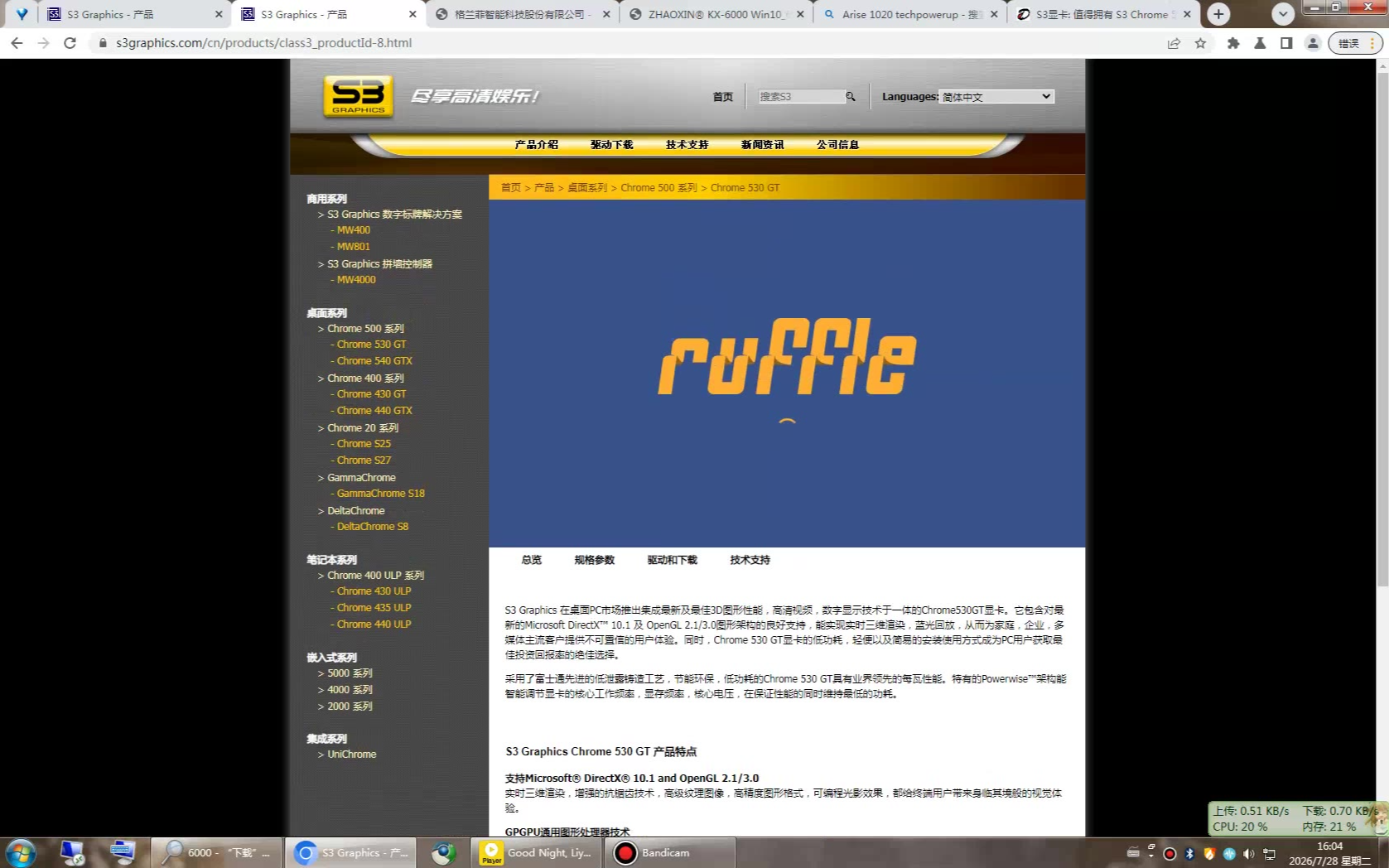Click the S3 Graphics logo
The width and height of the screenshot is (1389, 868).
(x=358, y=96)
